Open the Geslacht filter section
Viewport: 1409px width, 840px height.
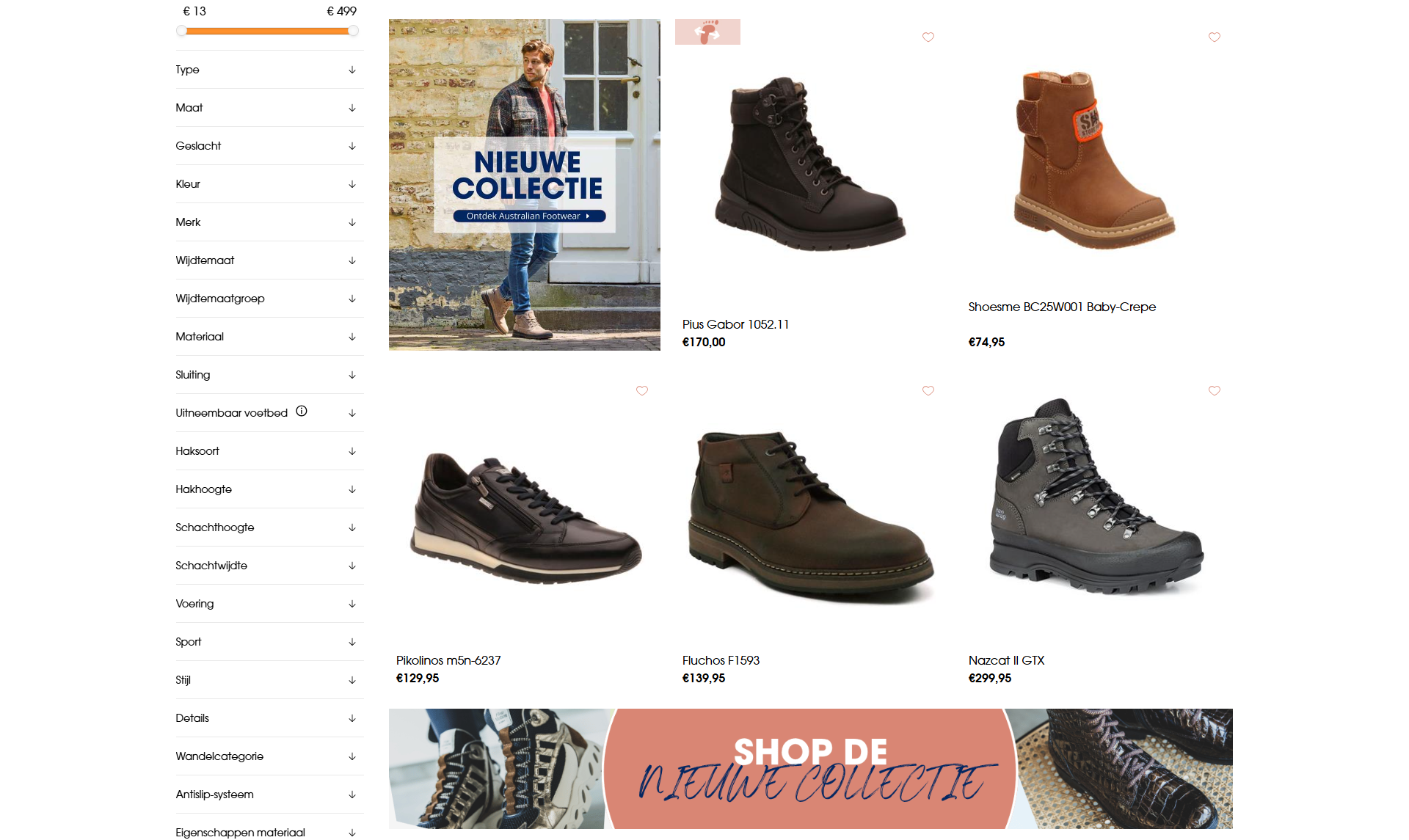(x=269, y=146)
